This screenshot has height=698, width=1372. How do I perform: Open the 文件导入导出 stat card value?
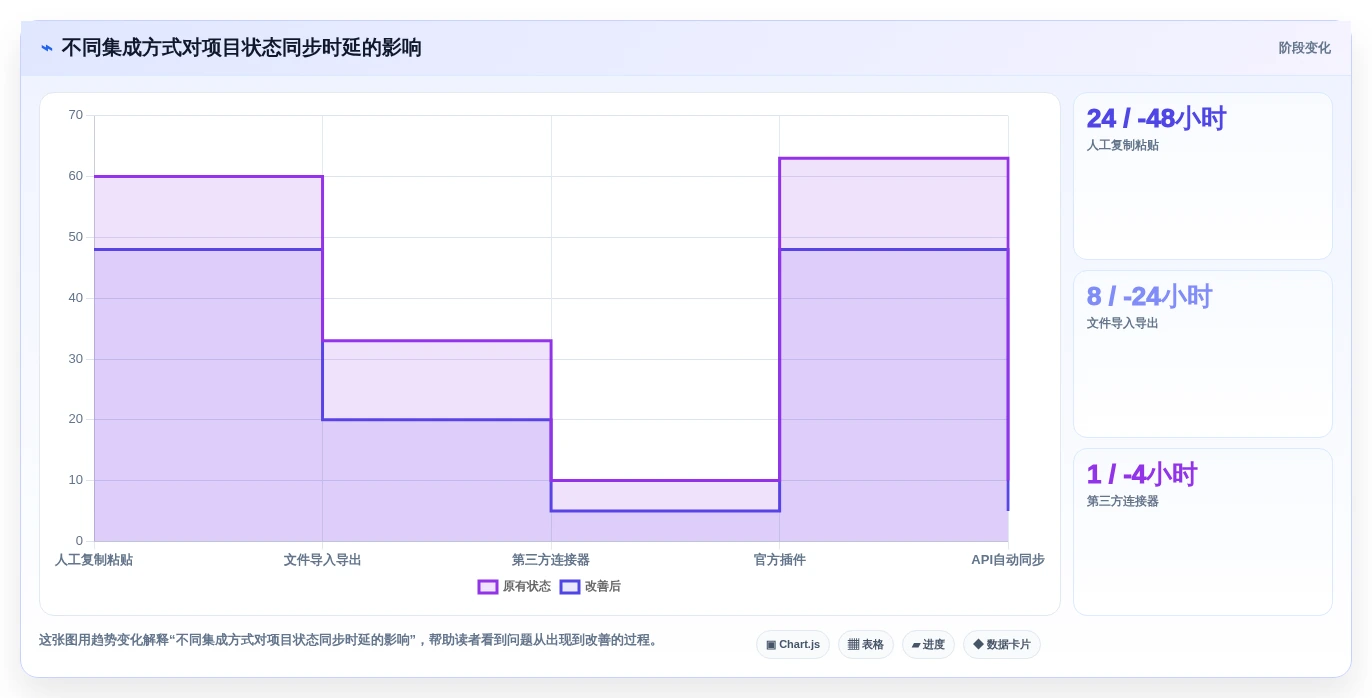(1149, 296)
